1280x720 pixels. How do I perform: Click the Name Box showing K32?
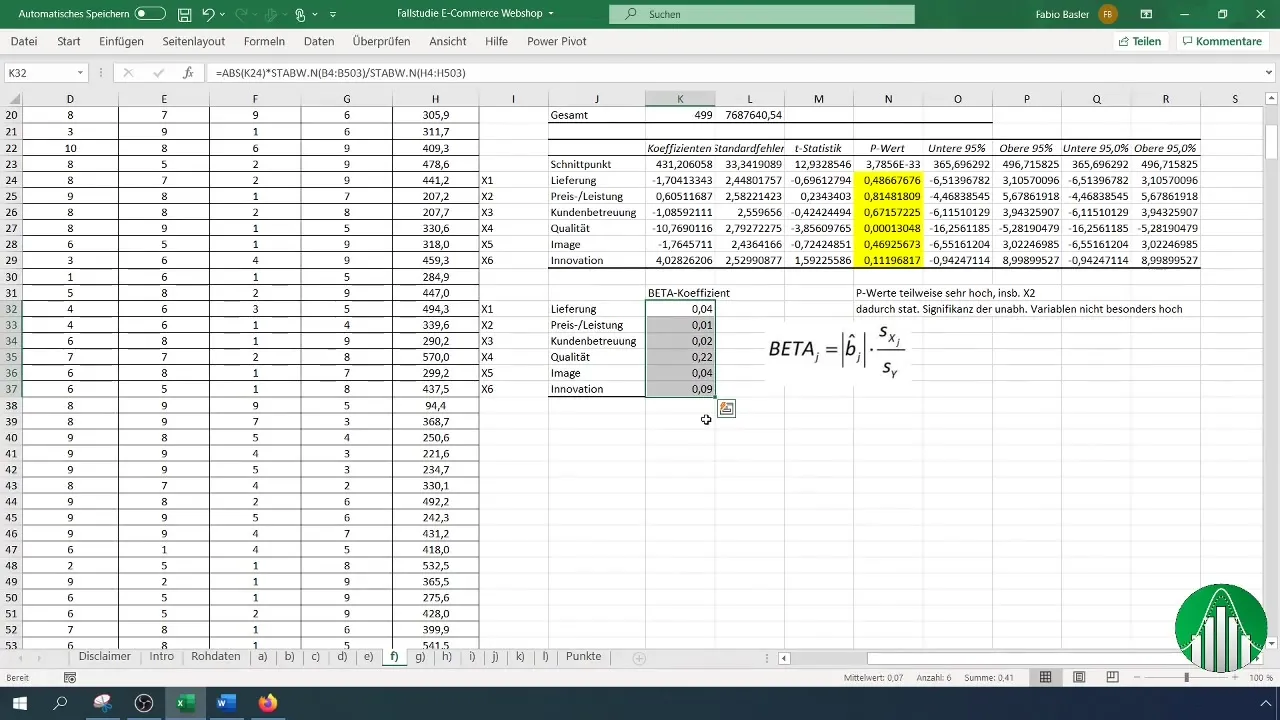pyautogui.click(x=40, y=73)
